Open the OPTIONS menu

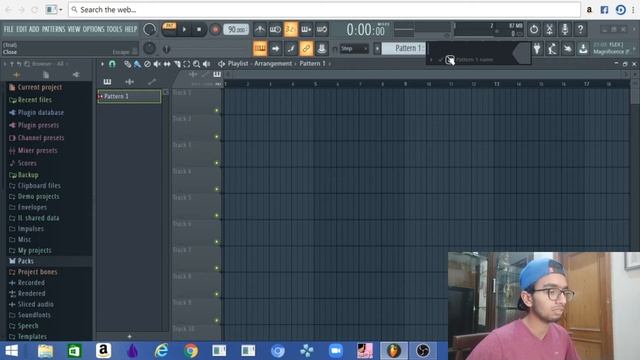point(93,29)
